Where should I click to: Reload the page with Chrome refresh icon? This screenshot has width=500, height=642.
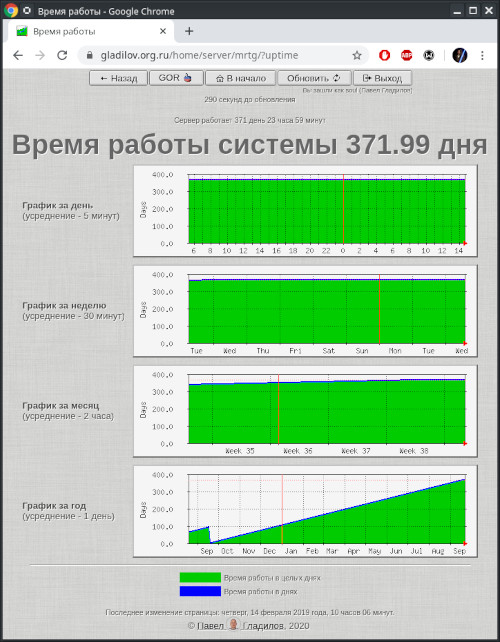coord(62,55)
